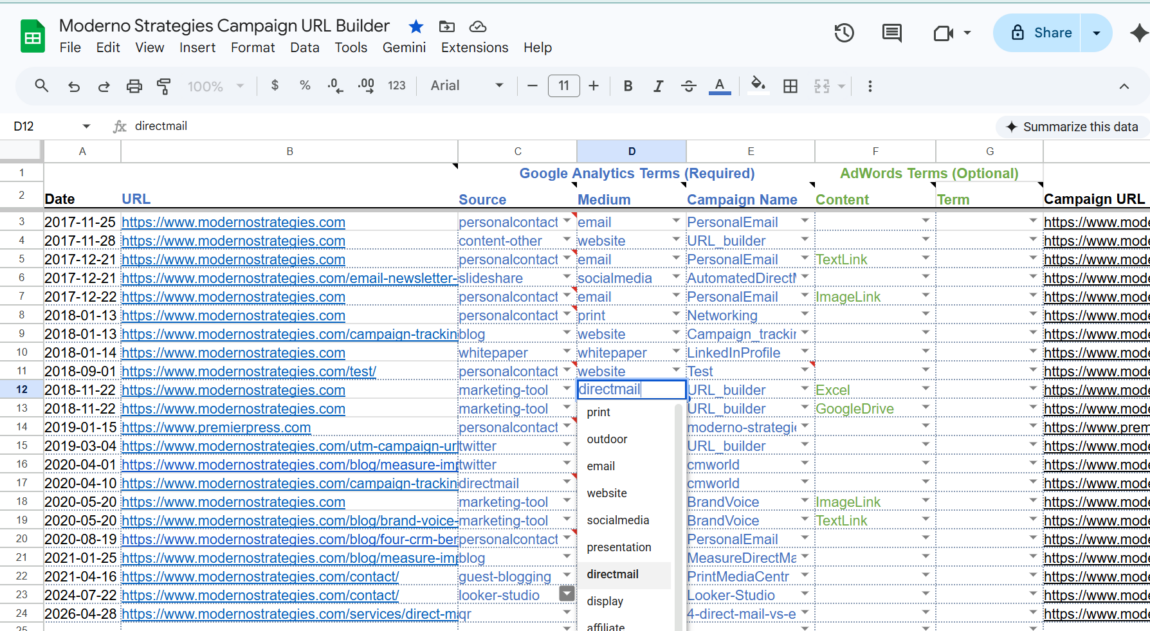Start a meeting with camera icon

pos(942,33)
